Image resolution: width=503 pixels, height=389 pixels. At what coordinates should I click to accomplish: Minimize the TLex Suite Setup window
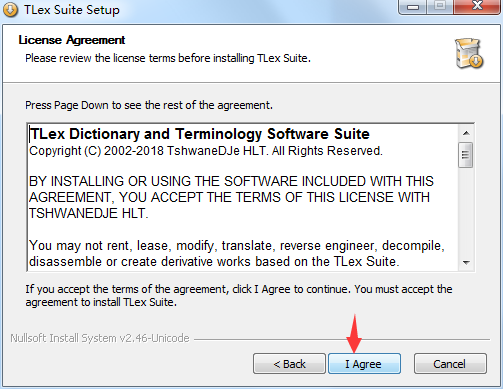tap(413, 7)
